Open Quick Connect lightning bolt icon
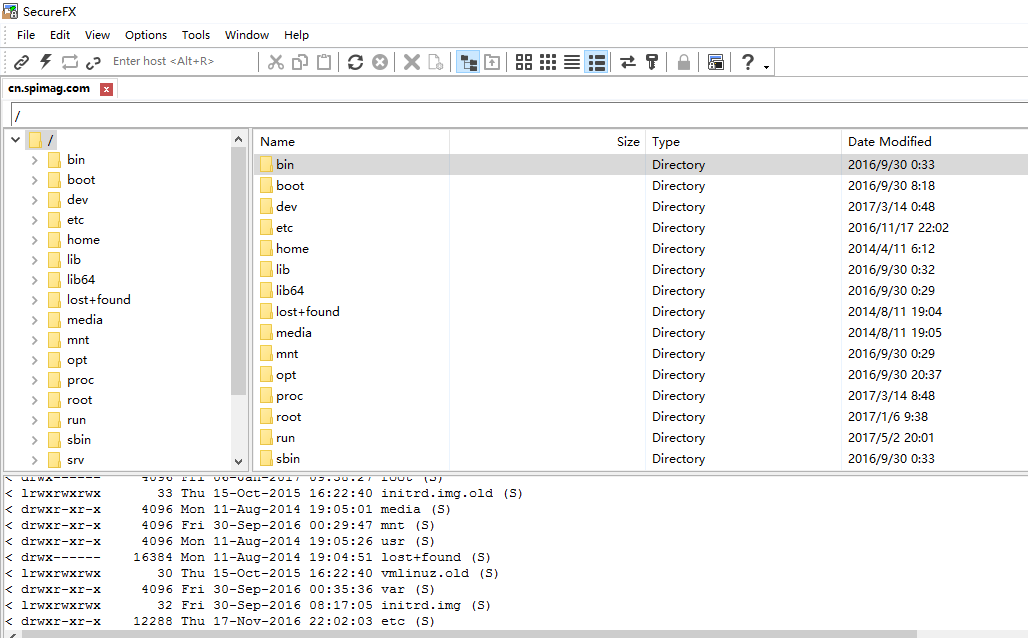1028x638 pixels. (45, 62)
